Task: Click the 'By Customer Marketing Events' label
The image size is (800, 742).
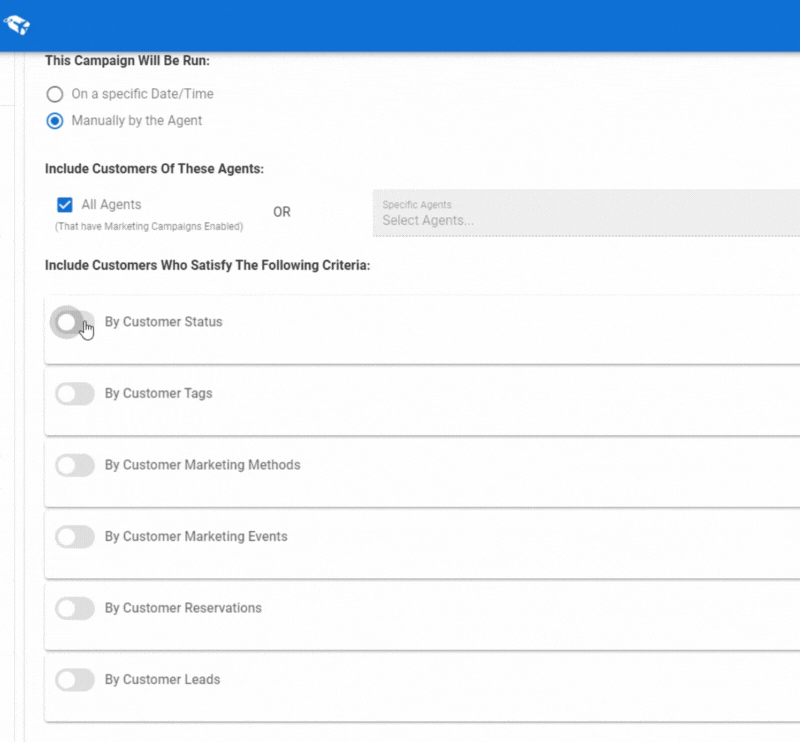Action: 196,536
